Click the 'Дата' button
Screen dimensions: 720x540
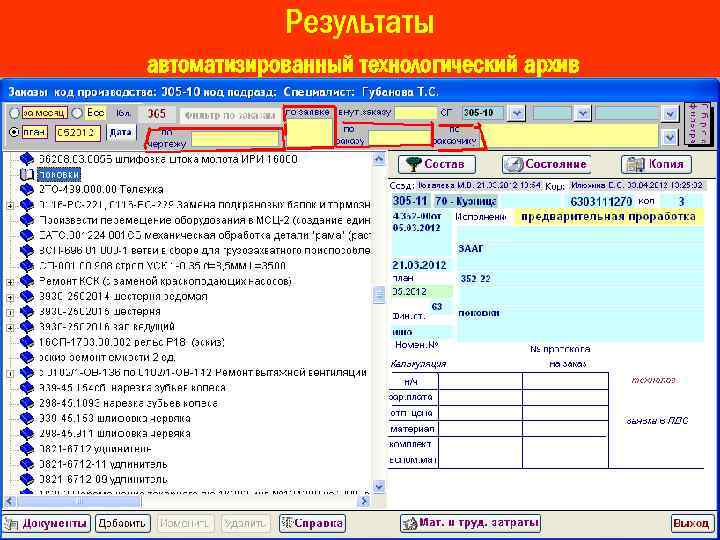pos(120,132)
